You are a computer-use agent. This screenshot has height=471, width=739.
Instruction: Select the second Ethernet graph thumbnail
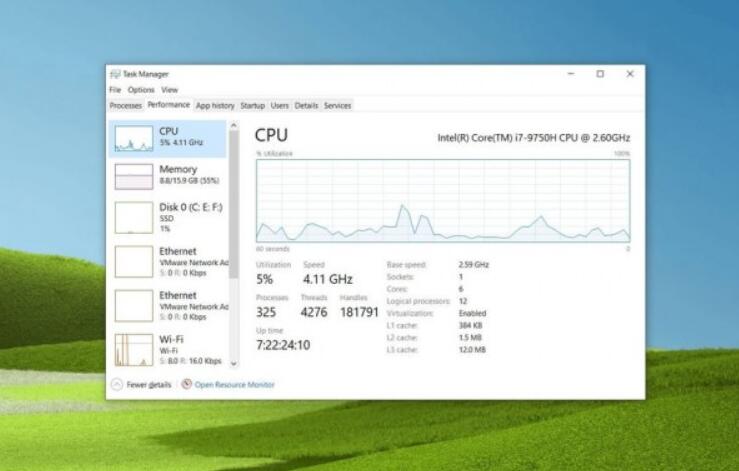(134, 306)
